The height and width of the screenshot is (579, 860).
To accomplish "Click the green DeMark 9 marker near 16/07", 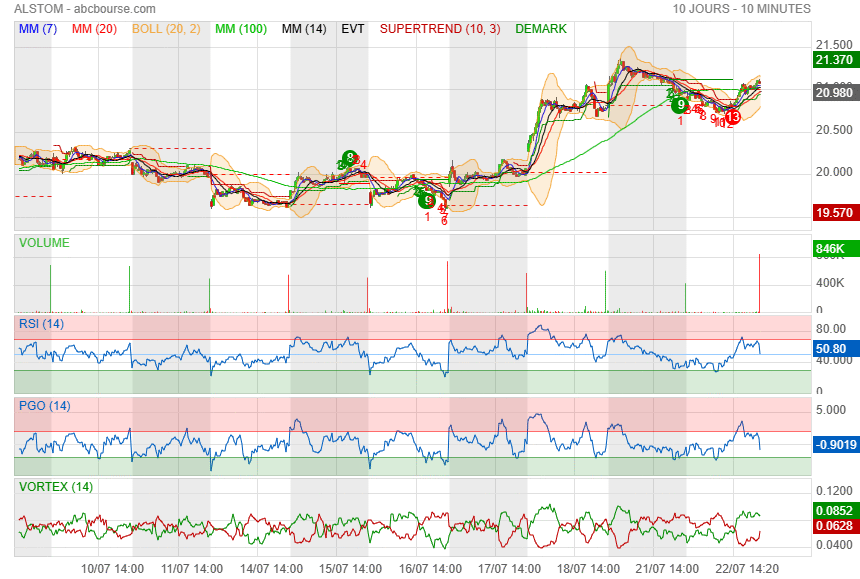I will point(427,200).
